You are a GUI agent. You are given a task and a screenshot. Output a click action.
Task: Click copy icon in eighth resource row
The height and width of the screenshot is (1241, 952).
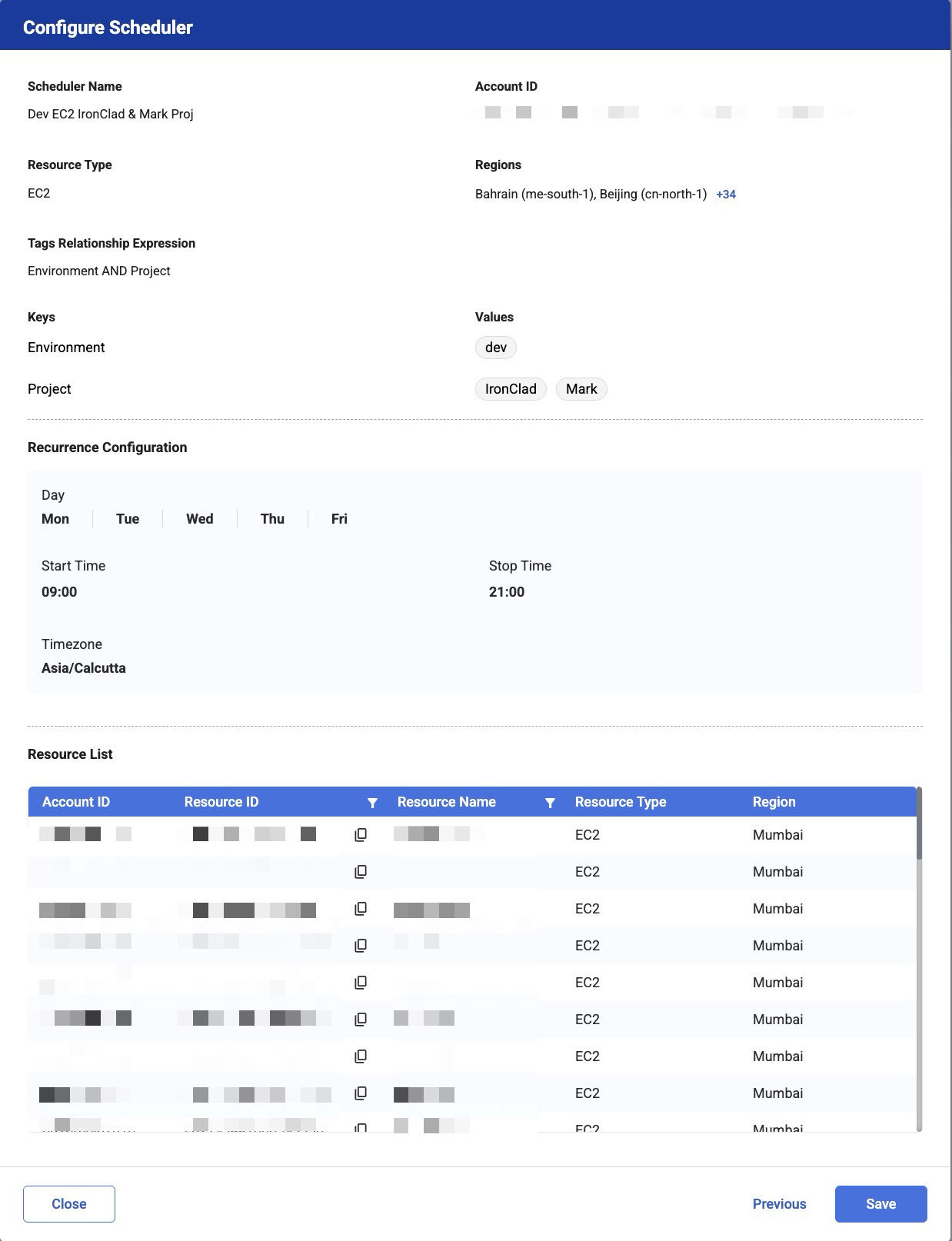click(x=360, y=1093)
